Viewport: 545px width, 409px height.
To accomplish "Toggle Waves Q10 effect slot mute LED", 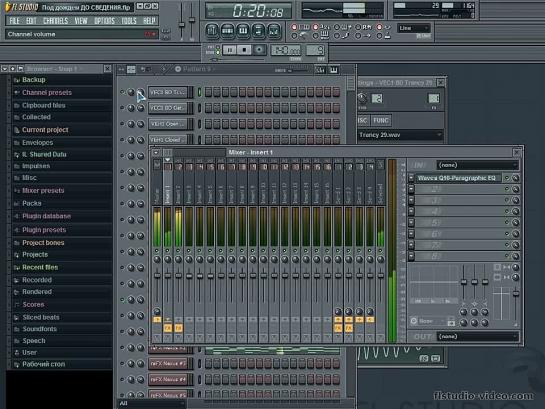I will (507, 178).
